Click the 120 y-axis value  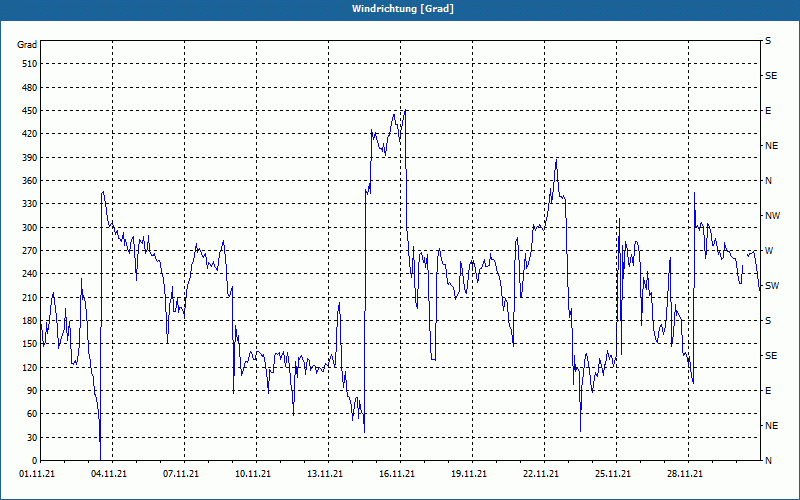click(x=30, y=367)
